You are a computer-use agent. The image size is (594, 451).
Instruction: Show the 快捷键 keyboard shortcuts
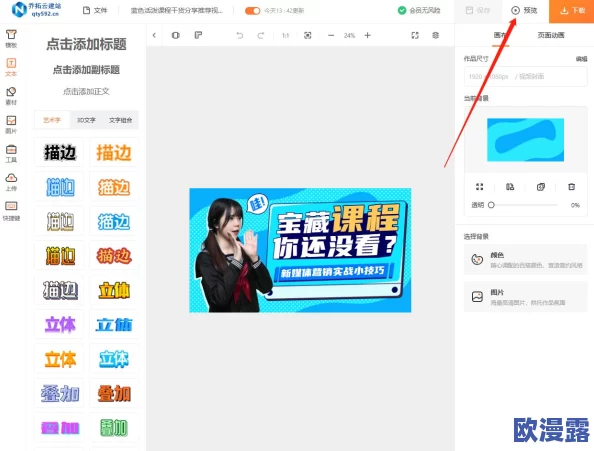(x=11, y=211)
